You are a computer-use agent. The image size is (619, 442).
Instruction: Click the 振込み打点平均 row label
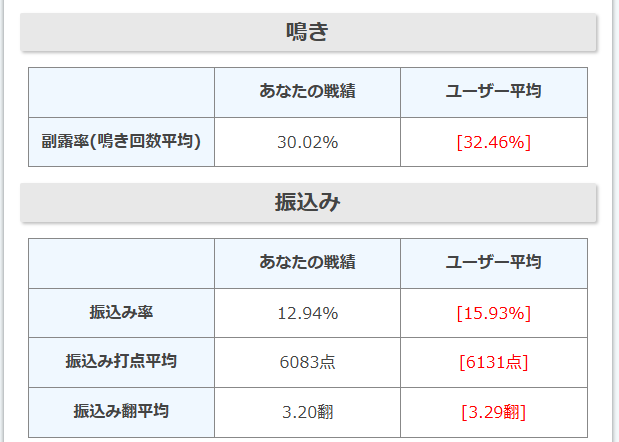pos(121,362)
